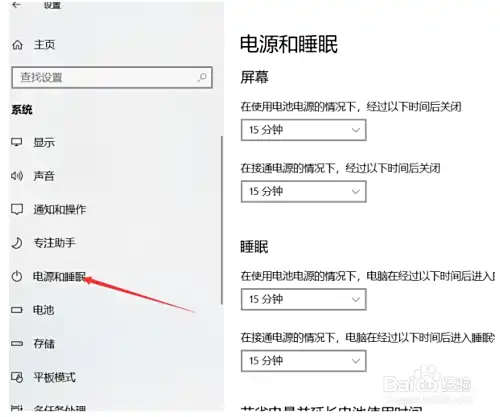Open screen-off dropdown when plugged in
Viewport: 500px width, 417px height.
[x=304, y=192]
